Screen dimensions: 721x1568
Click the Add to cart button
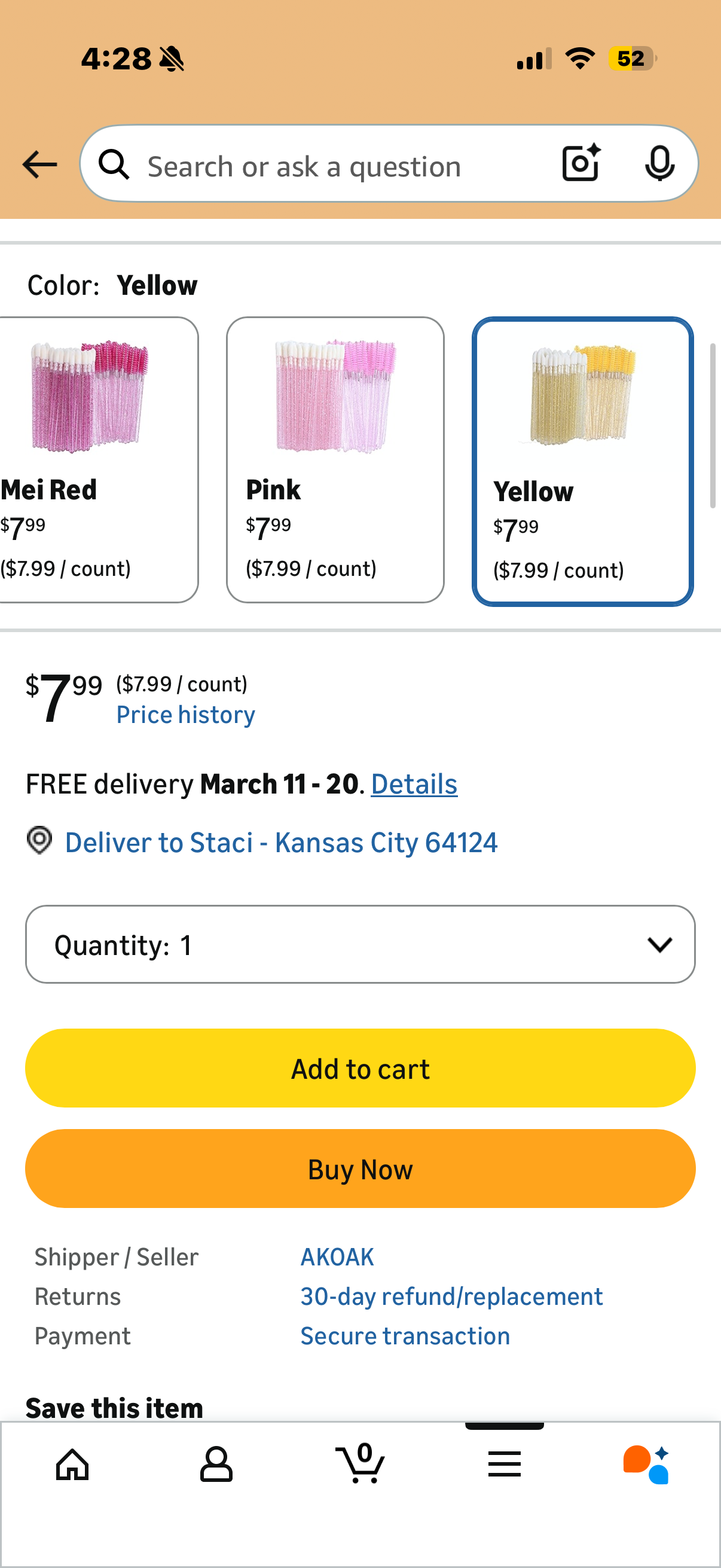(360, 1068)
